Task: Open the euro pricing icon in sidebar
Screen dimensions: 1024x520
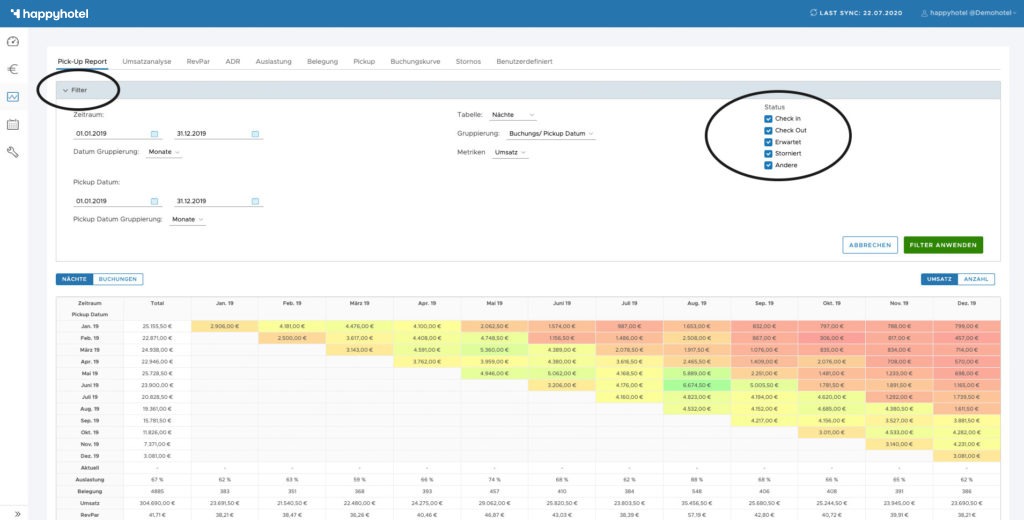Action: coord(12,69)
